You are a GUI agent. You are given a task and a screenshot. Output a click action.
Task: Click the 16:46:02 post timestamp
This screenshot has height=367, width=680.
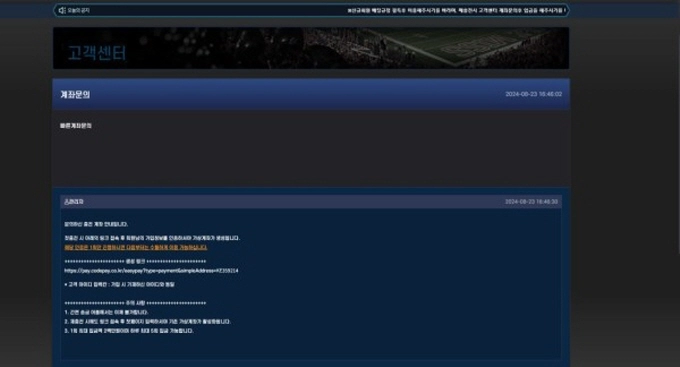coord(533,94)
